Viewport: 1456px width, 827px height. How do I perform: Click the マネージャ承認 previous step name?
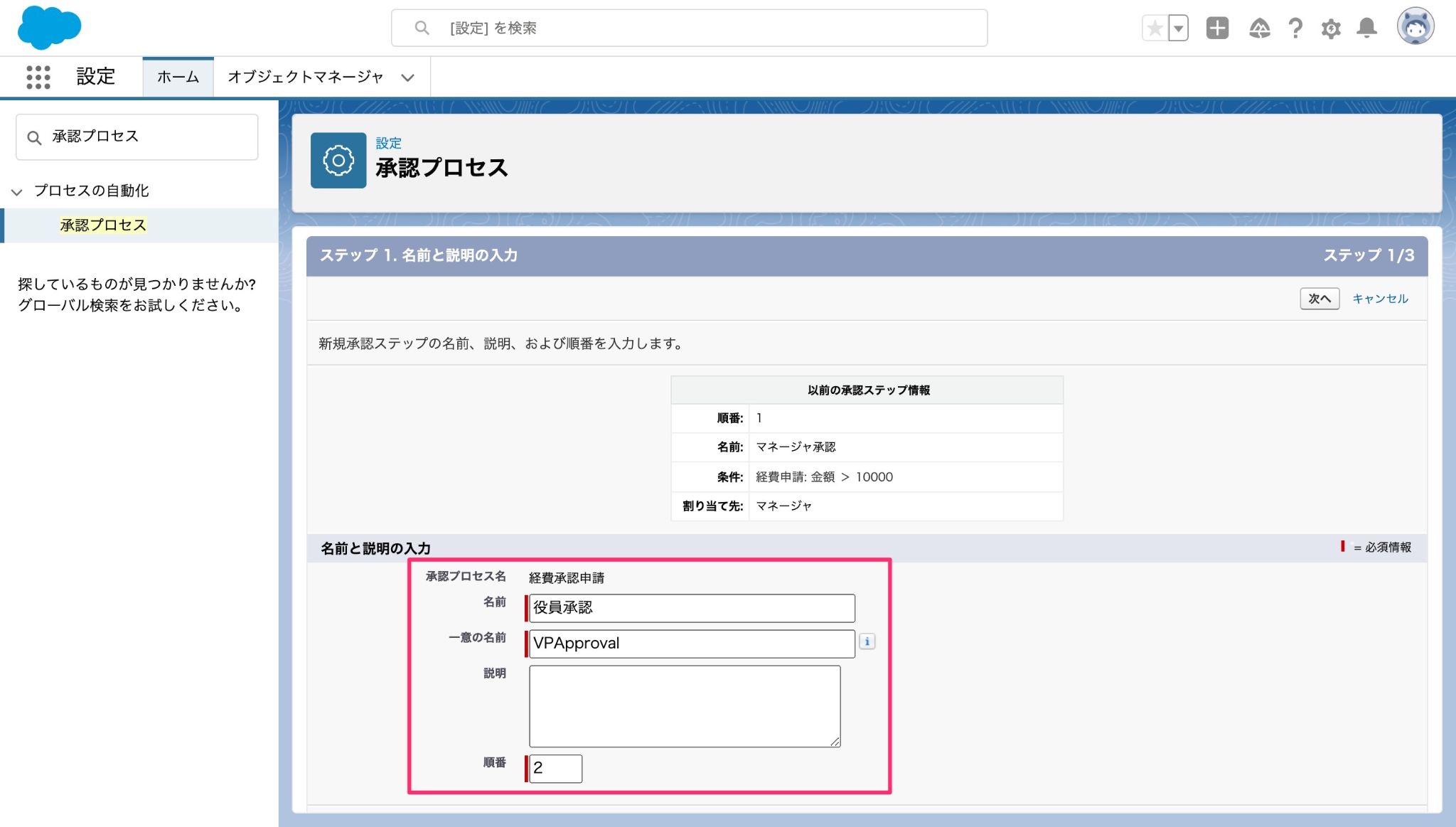tap(796, 447)
